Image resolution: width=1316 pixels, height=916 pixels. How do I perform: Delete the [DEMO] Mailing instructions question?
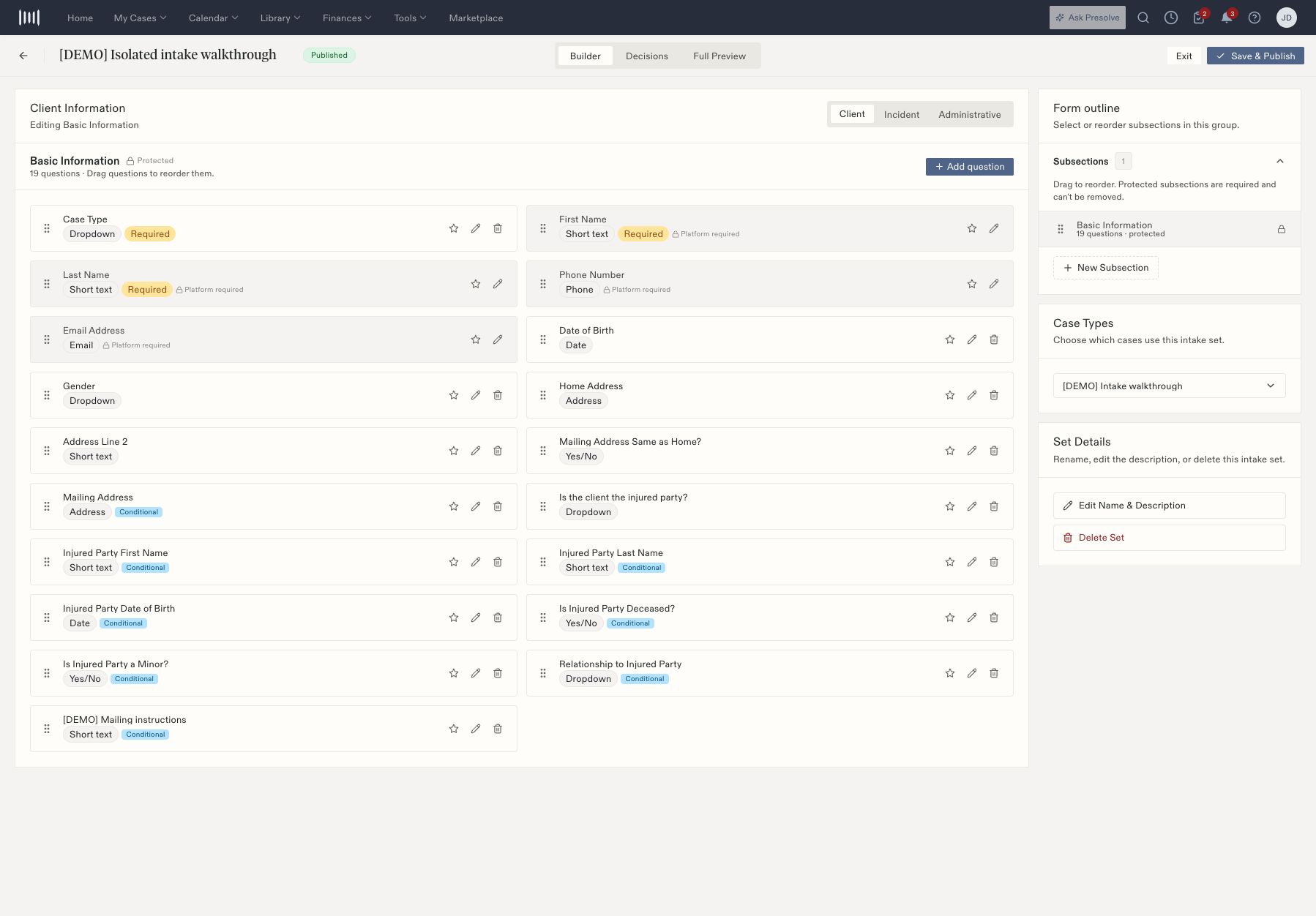(x=498, y=729)
